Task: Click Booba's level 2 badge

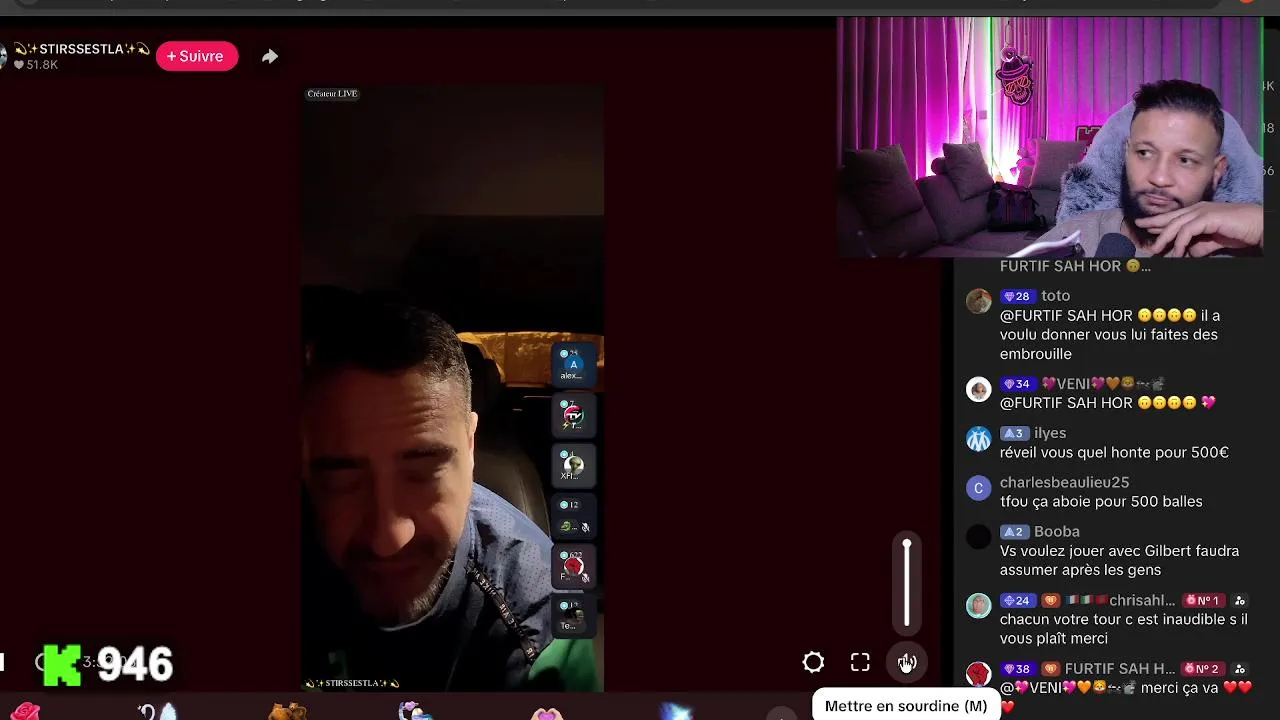Action: [x=1013, y=532]
